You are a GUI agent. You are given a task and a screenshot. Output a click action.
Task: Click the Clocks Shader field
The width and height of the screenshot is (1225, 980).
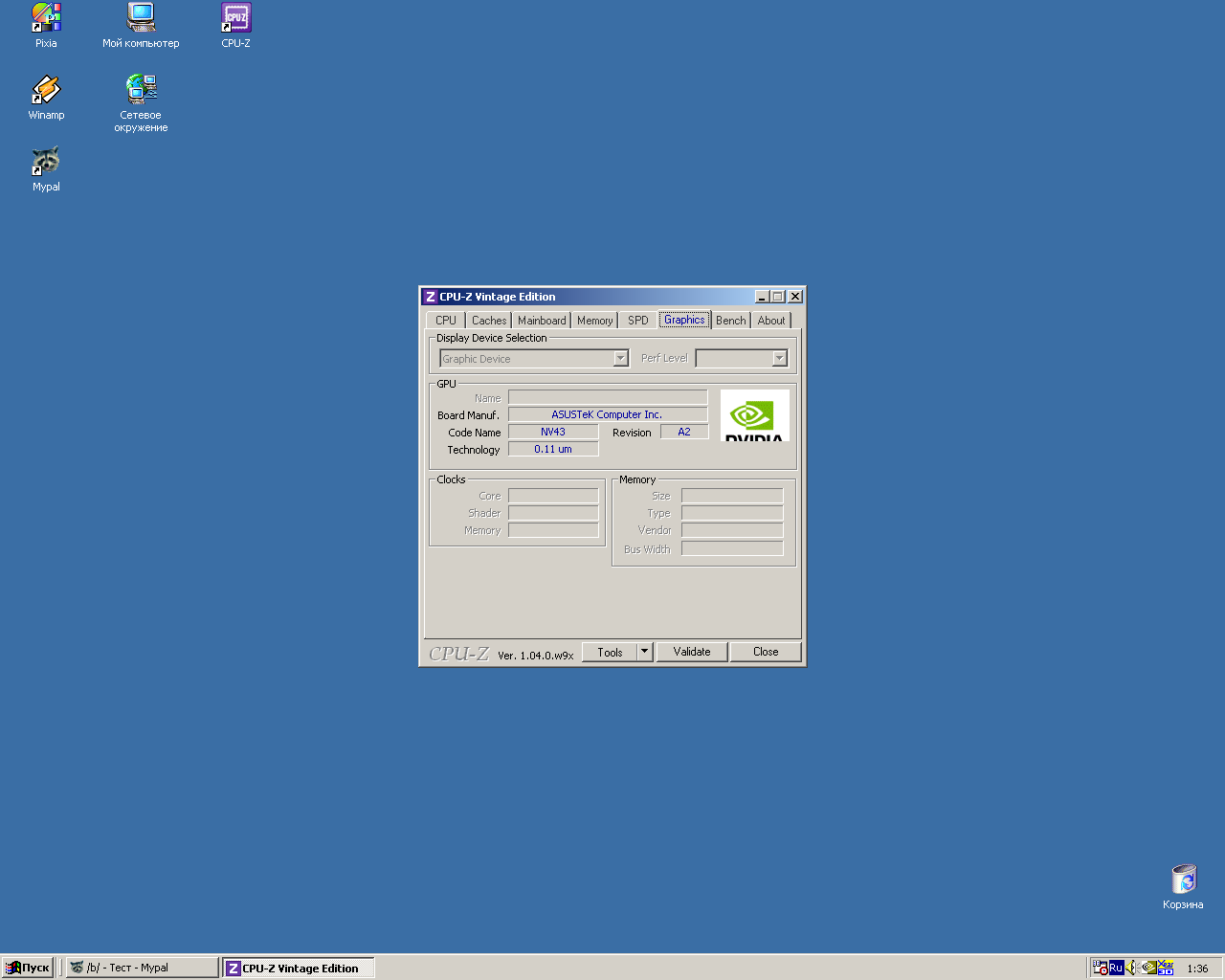pos(553,513)
